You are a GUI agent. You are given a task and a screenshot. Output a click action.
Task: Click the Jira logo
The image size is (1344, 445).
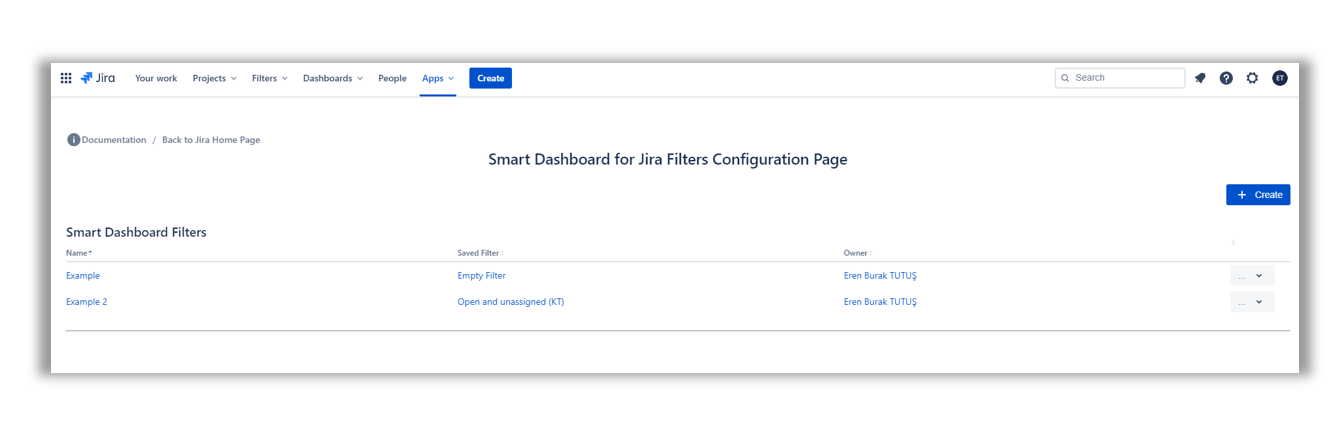coord(98,78)
